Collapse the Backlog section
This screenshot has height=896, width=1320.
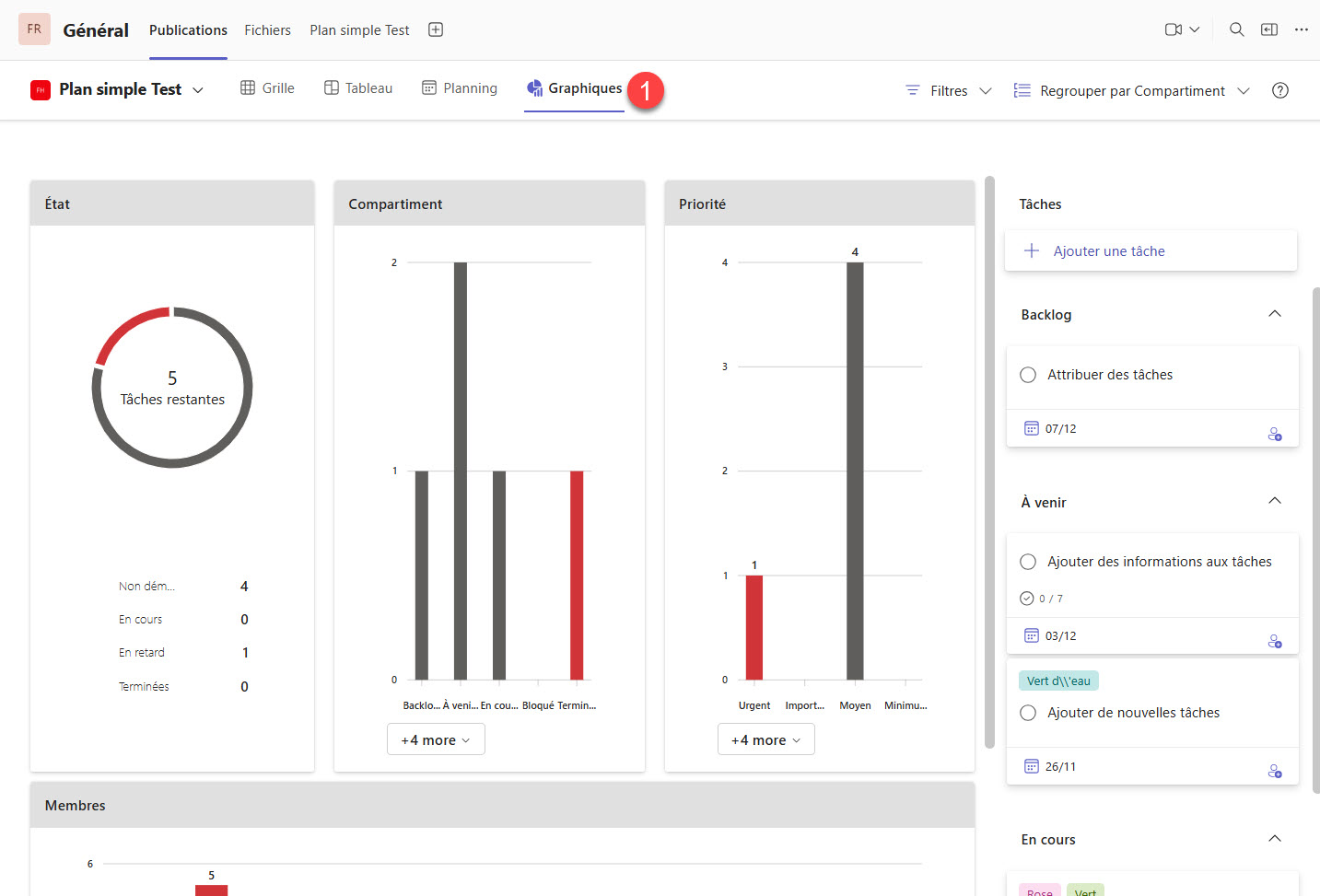1275,314
